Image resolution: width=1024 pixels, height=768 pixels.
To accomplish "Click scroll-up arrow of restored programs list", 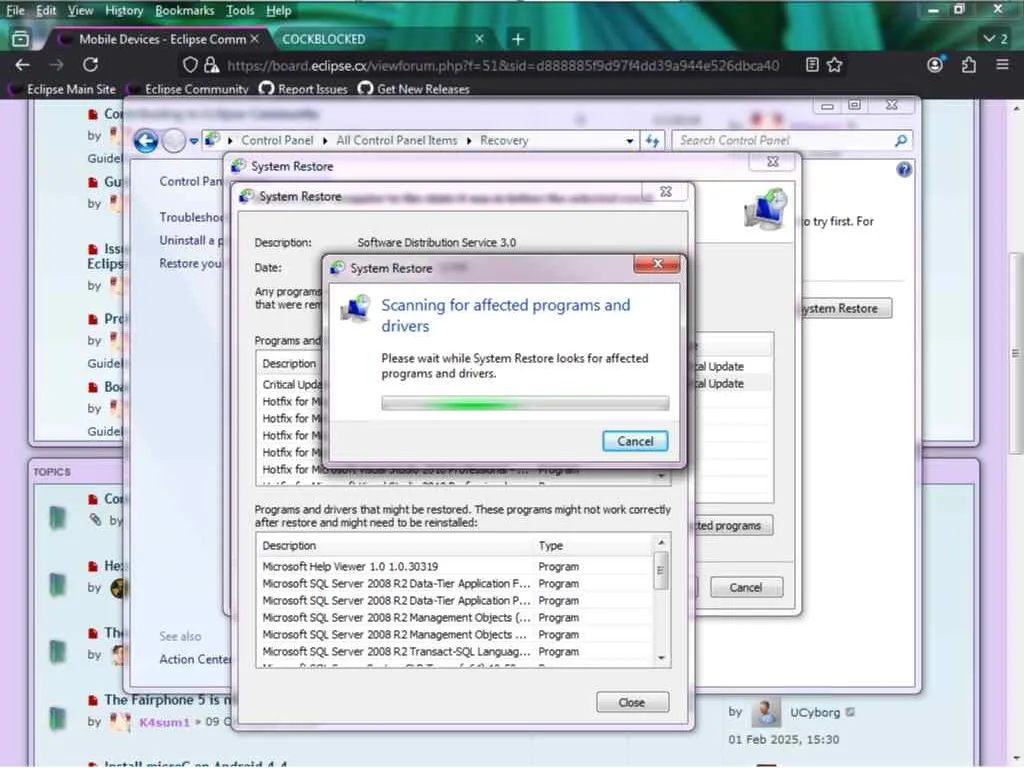I will pyautogui.click(x=661, y=543).
